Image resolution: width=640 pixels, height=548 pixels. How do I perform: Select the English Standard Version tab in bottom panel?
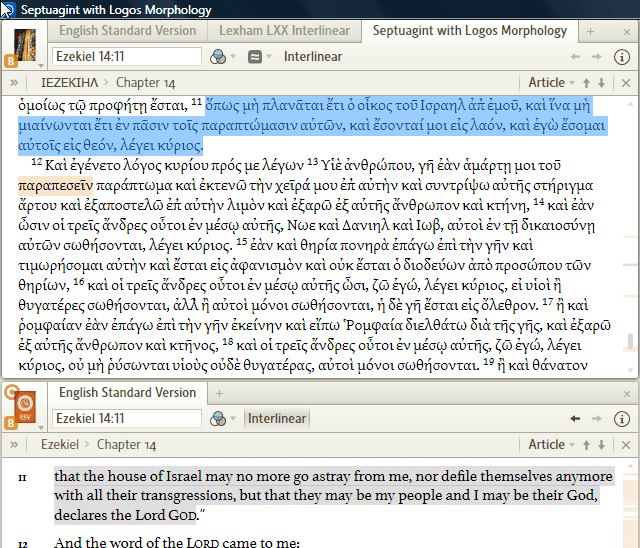127,393
